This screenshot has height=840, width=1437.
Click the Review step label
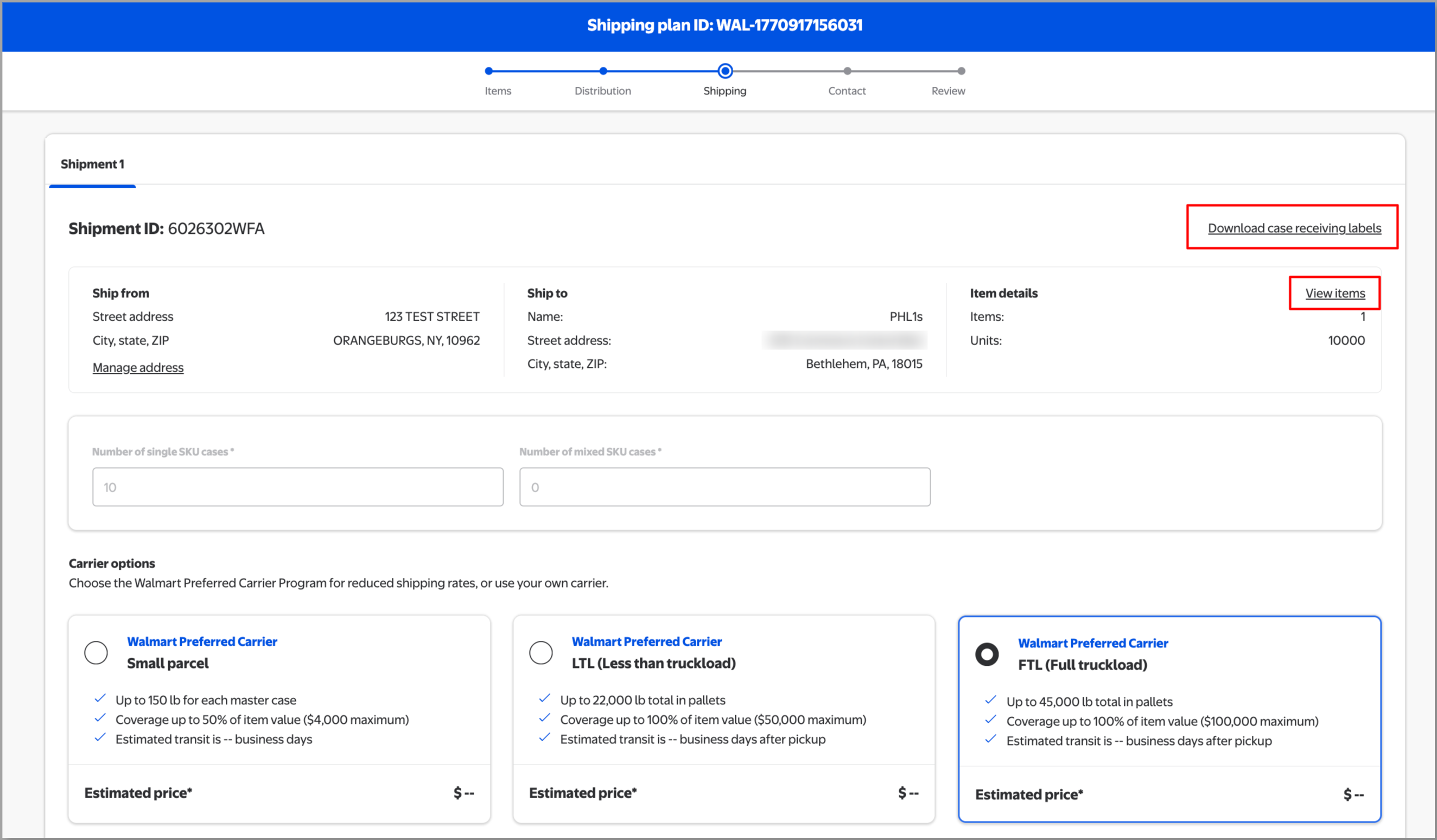(x=948, y=91)
